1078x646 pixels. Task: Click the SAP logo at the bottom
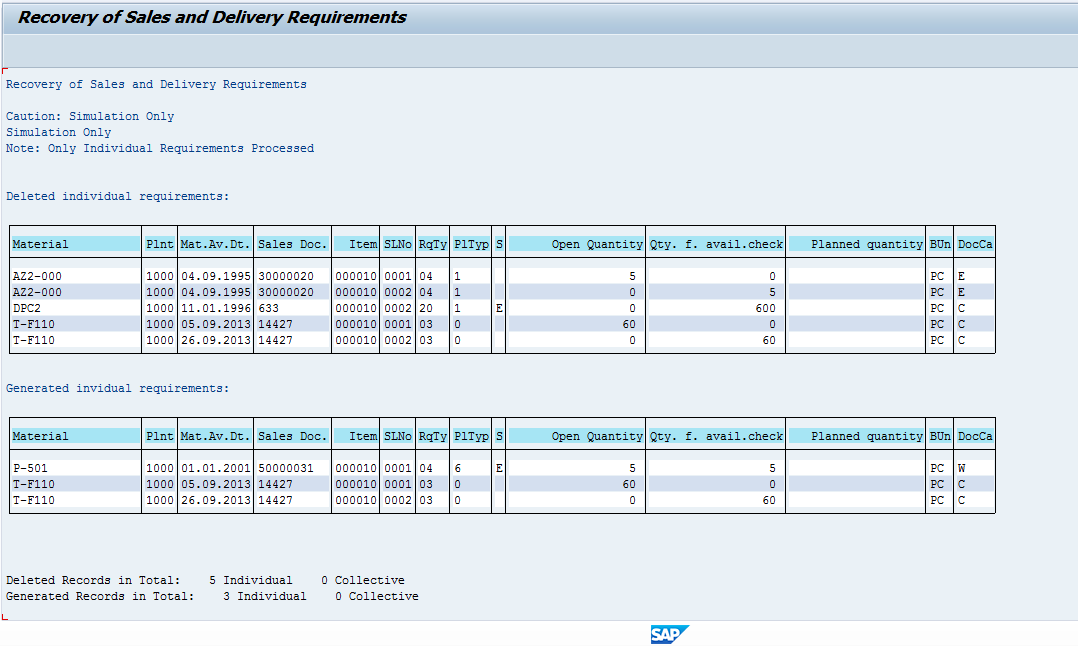click(669, 634)
